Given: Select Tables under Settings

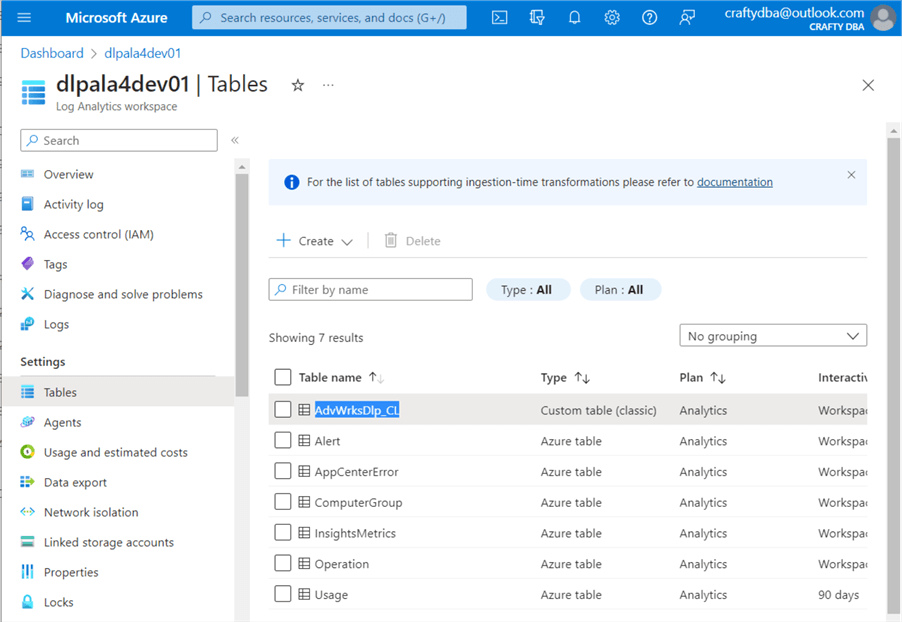Looking at the screenshot, I should [118, 392].
